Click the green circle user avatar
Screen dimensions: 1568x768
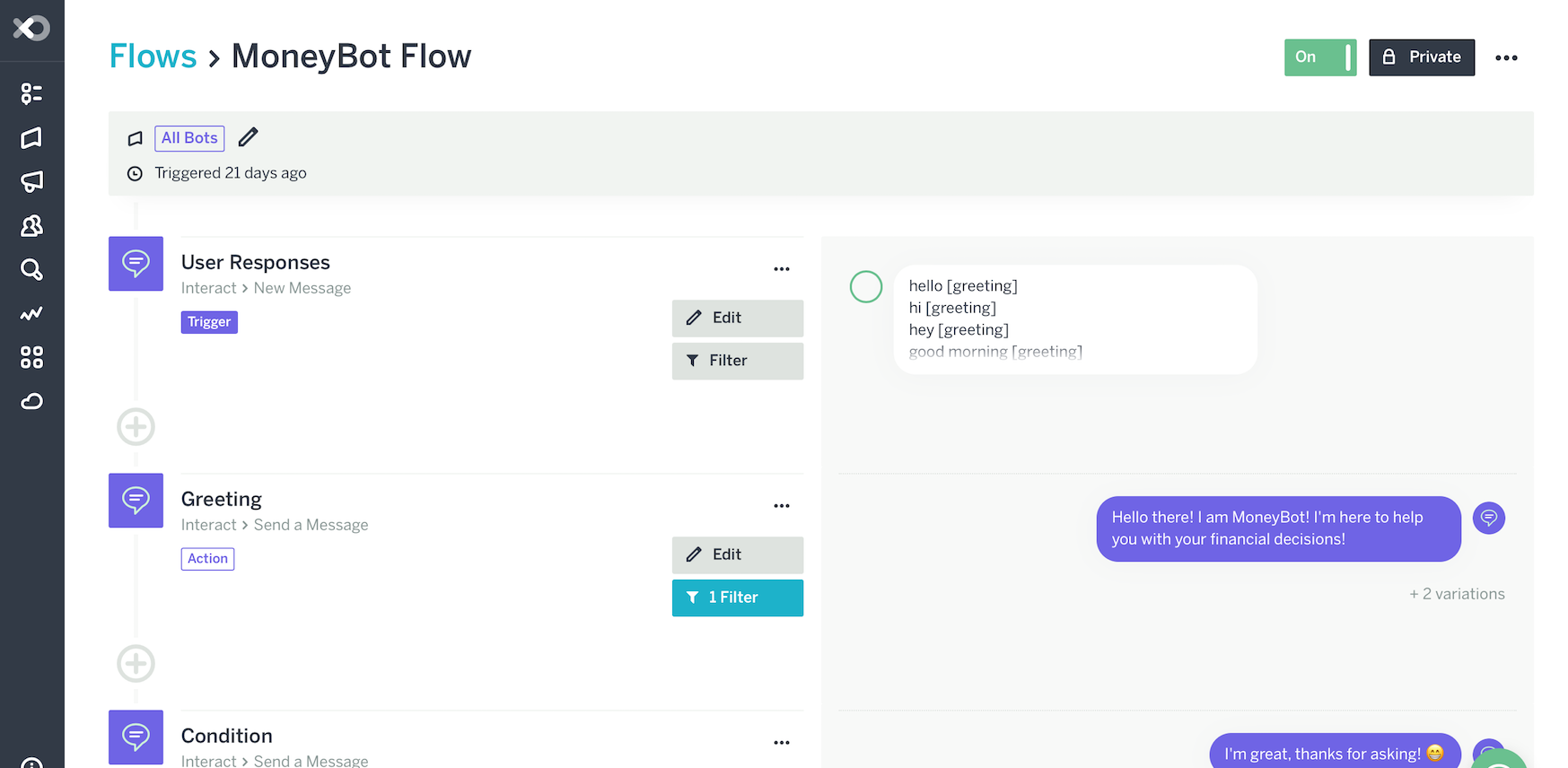click(866, 287)
